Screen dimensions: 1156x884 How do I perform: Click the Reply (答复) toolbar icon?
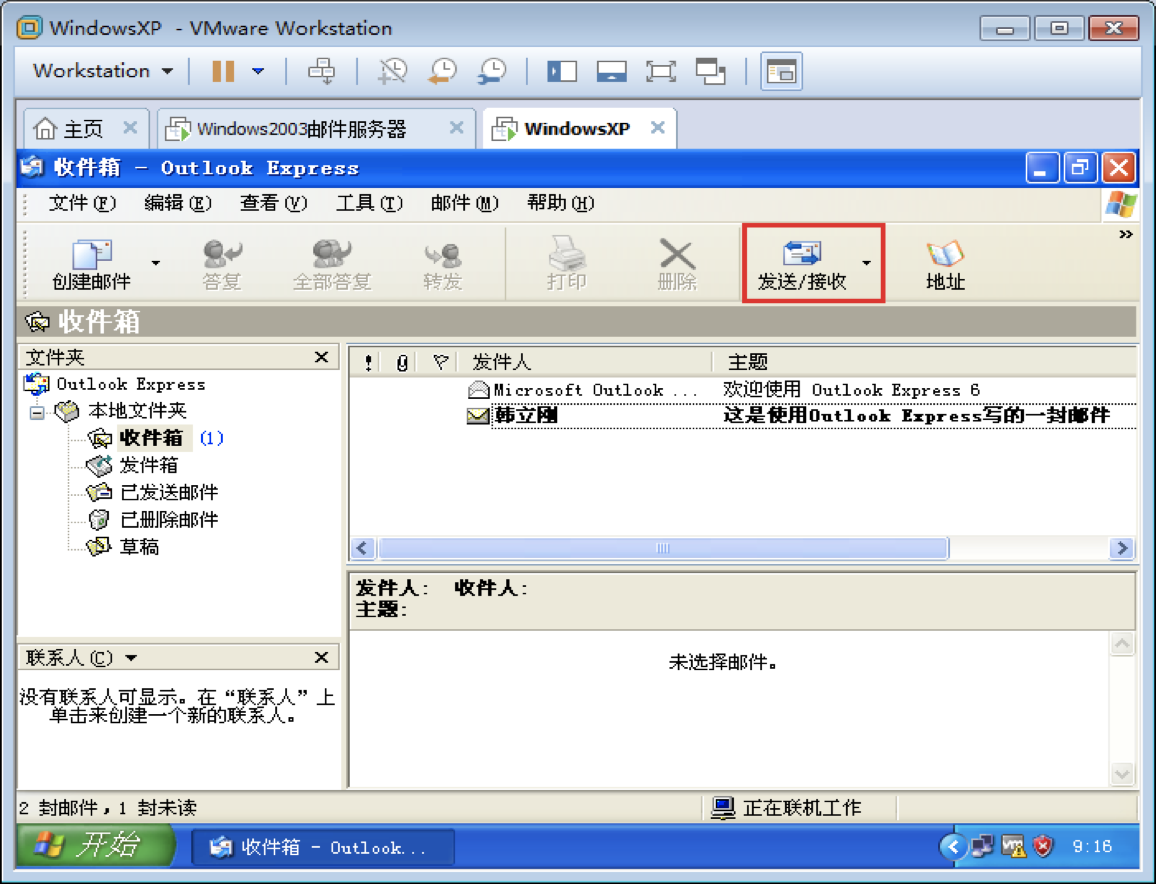tap(222, 264)
